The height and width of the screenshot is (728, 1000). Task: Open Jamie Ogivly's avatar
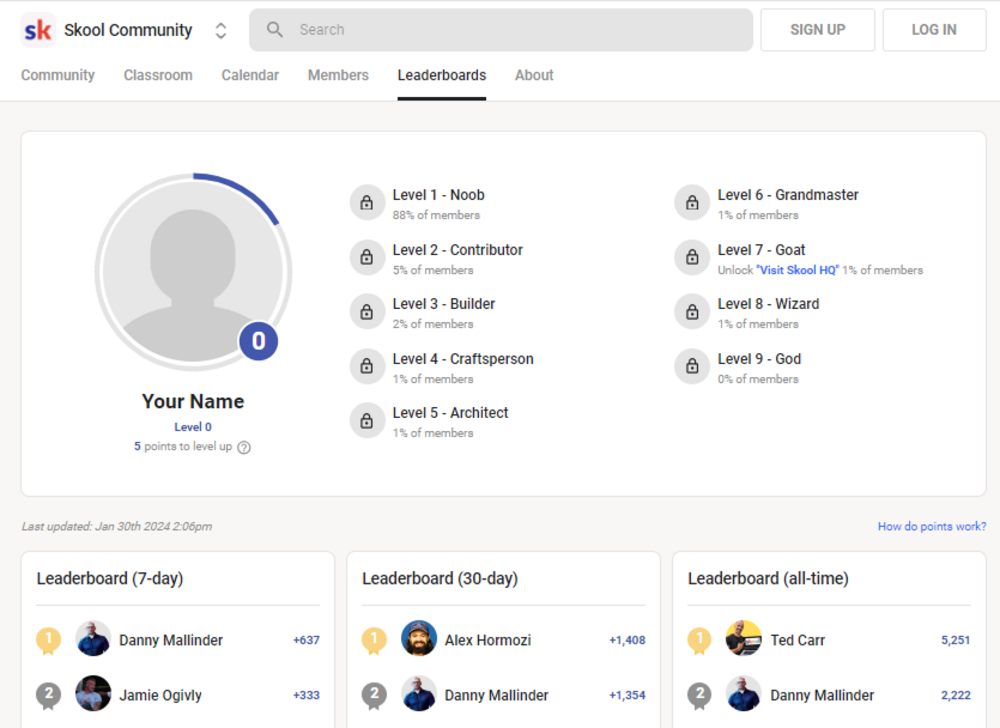click(x=93, y=694)
